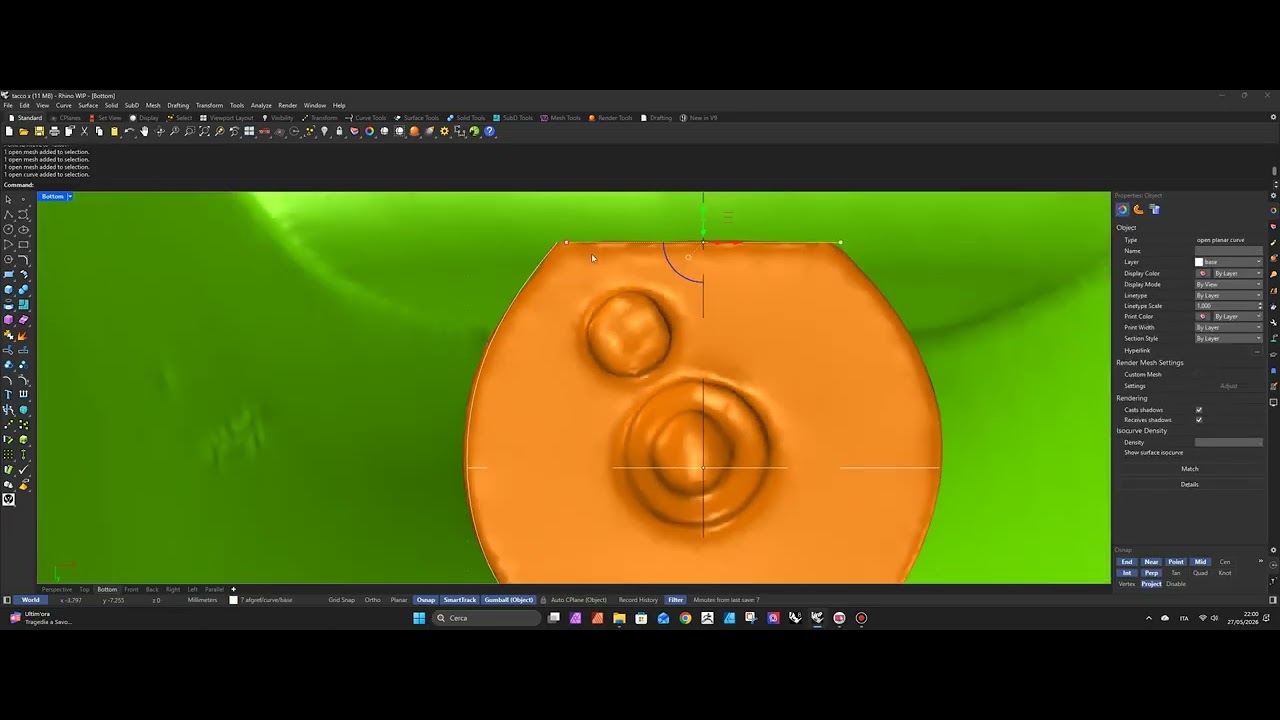Open the Print Width dropdown

tap(1229, 327)
